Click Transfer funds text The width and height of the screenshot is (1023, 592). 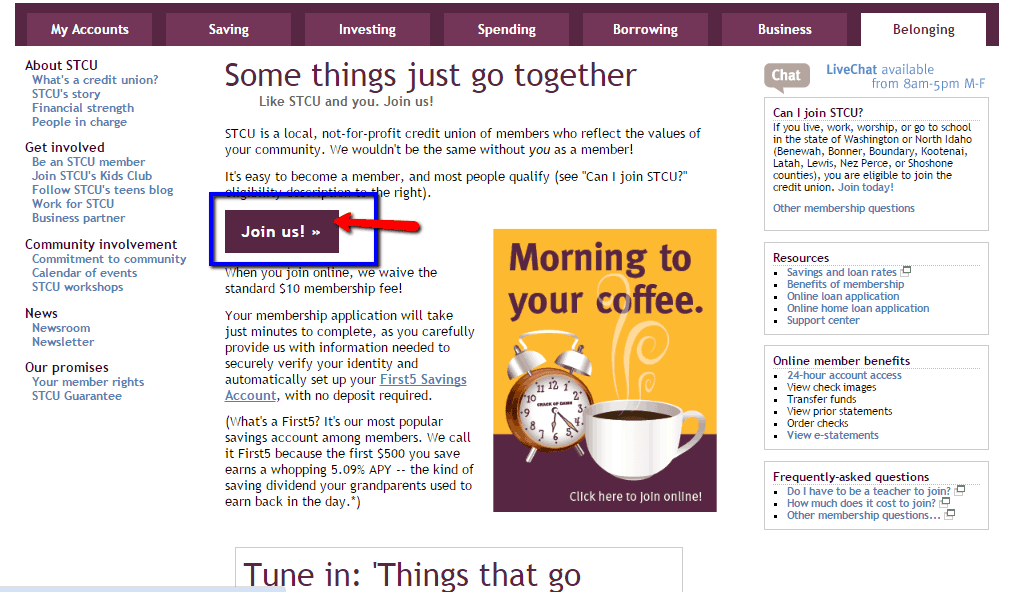click(821, 399)
